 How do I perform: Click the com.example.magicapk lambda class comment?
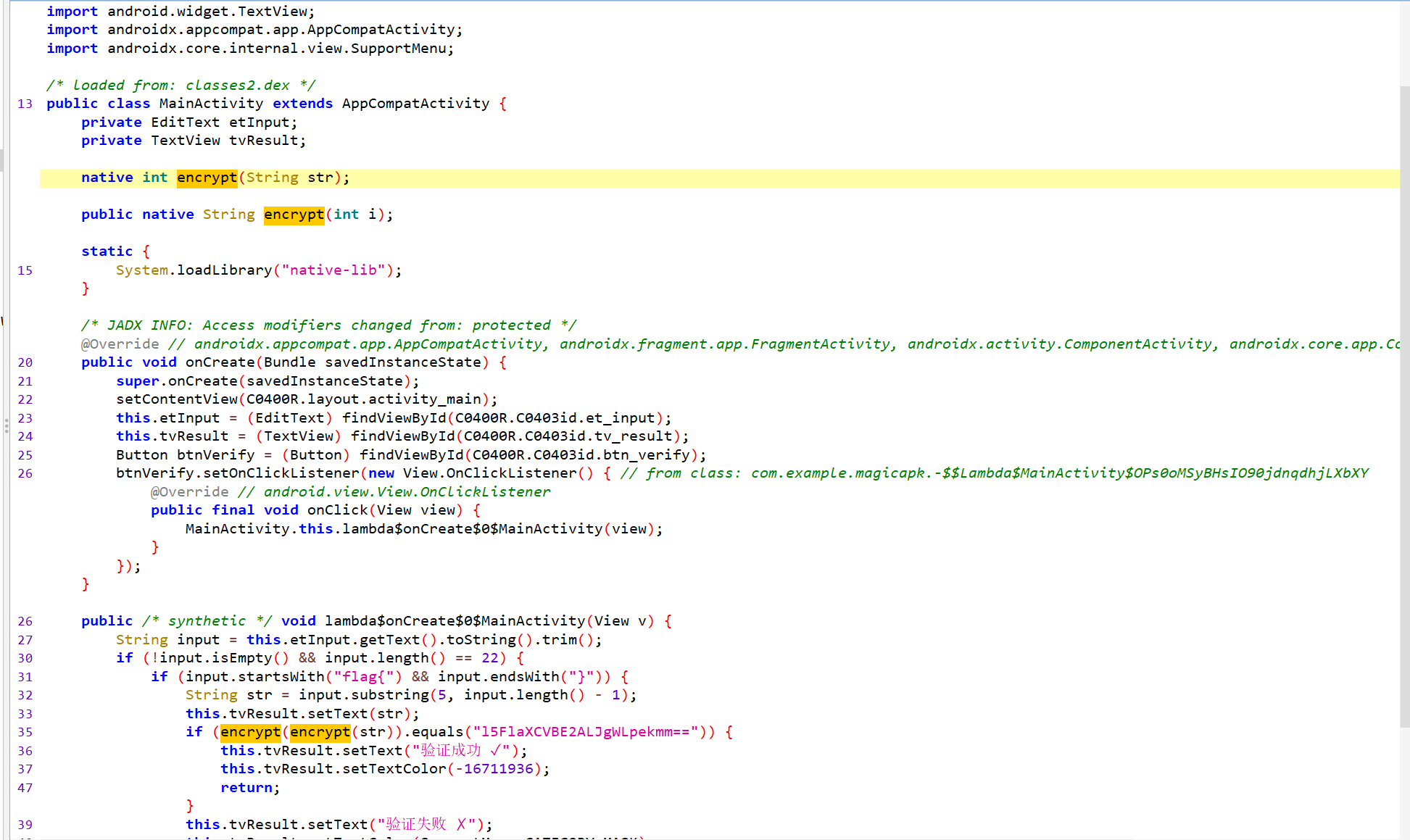coord(995,473)
